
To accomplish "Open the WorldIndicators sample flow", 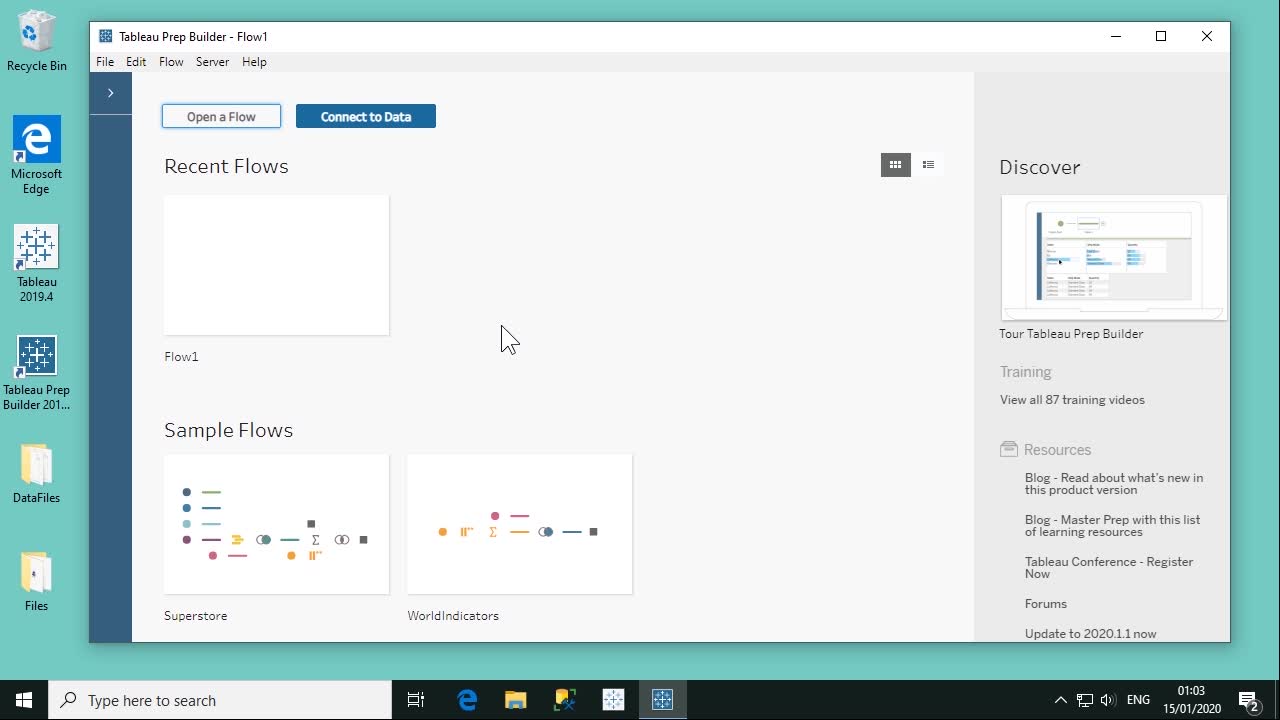I will [x=519, y=525].
